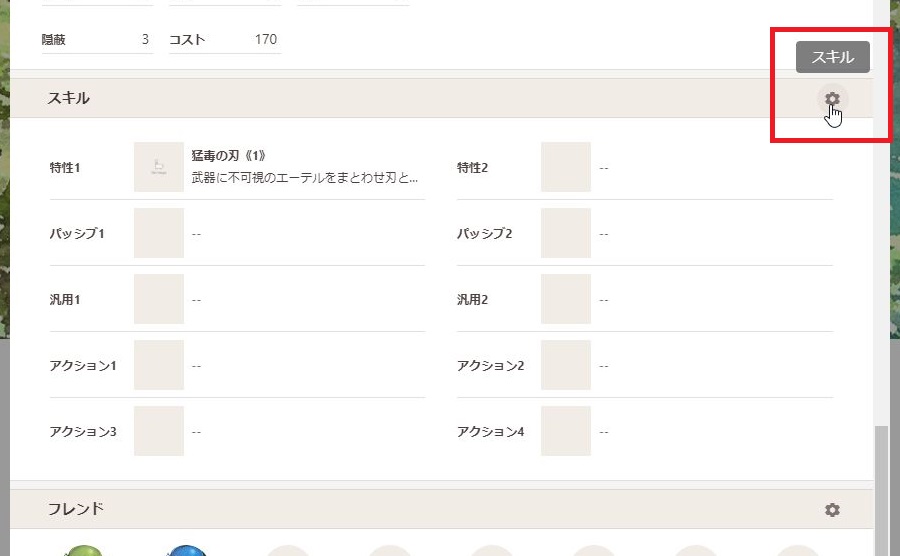This screenshot has width=900, height=556.
Task: Click the コスト value field 170
Action: pyautogui.click(x=225, y=40)
